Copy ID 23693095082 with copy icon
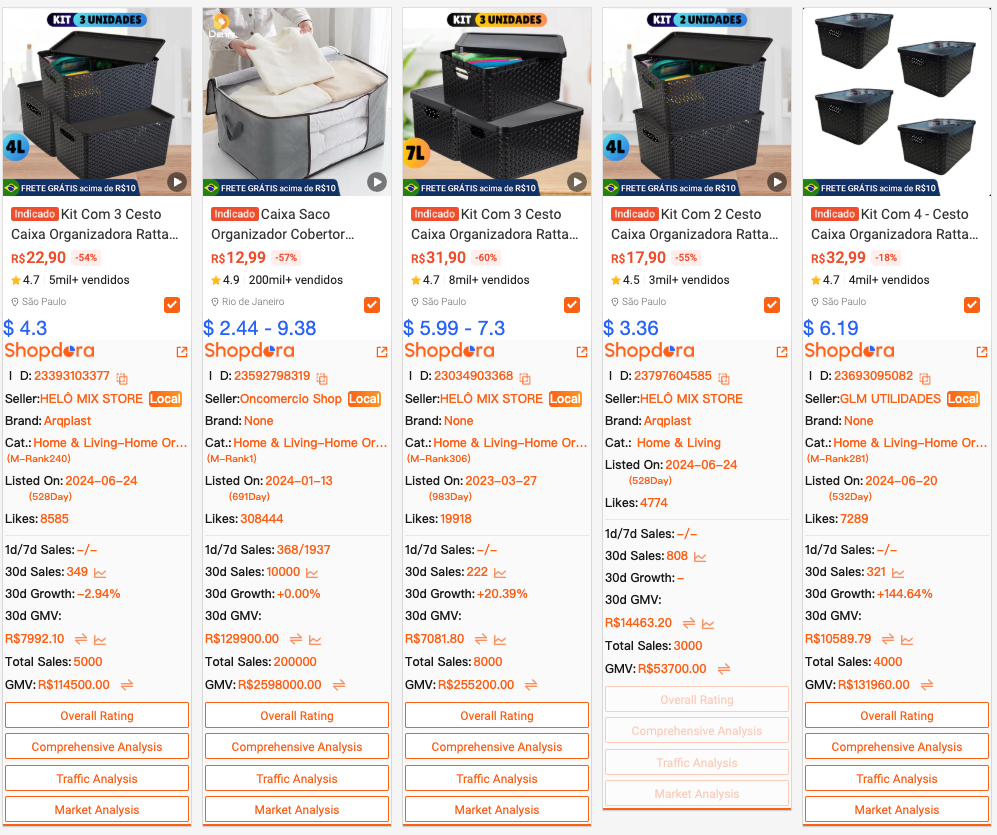The height and width of the screenshot is (835, 997). click(925, 378)
